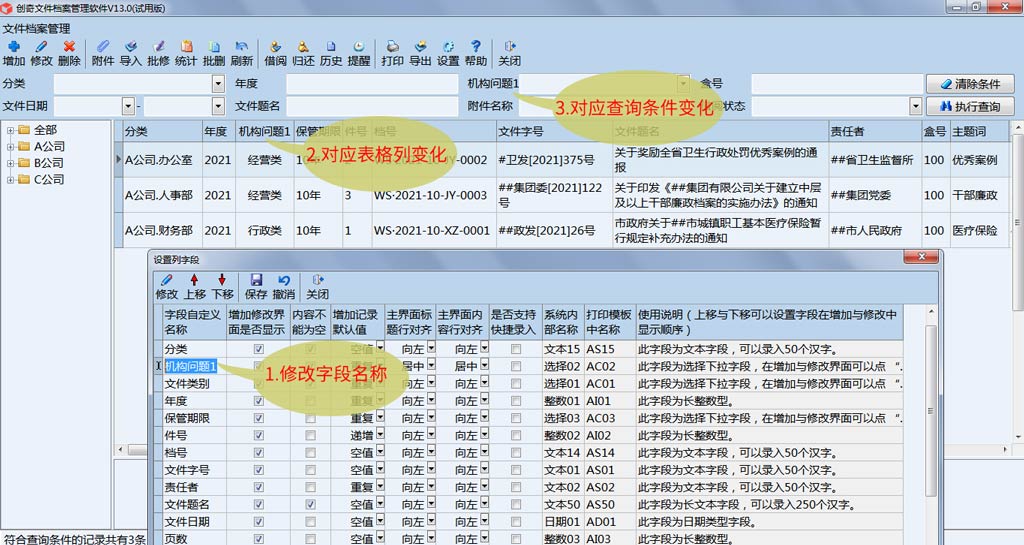
Task: Click the 盒号 filter input field
Action: coord(837,84)
